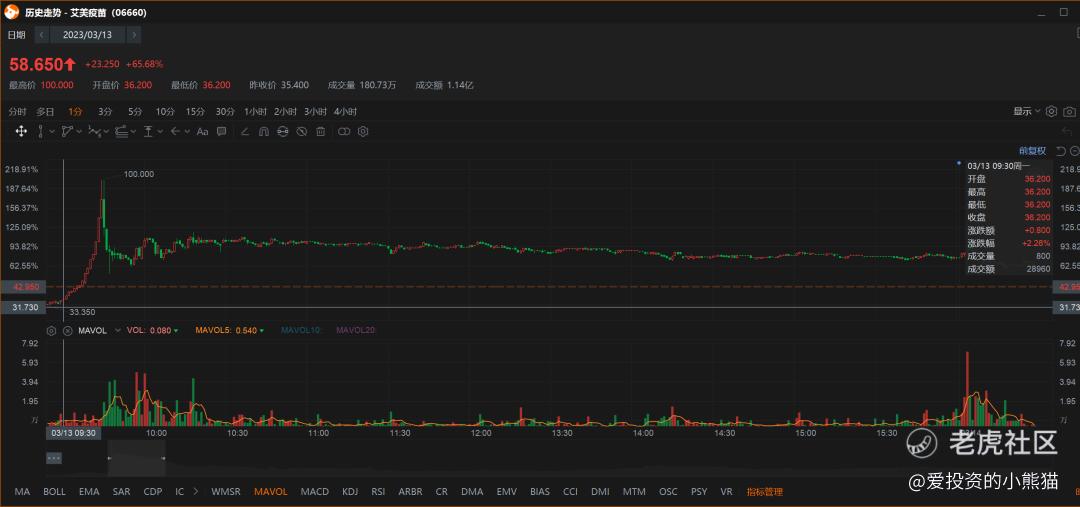
Task: Expand the wave tool options arrow
Action: pos(106,132)
